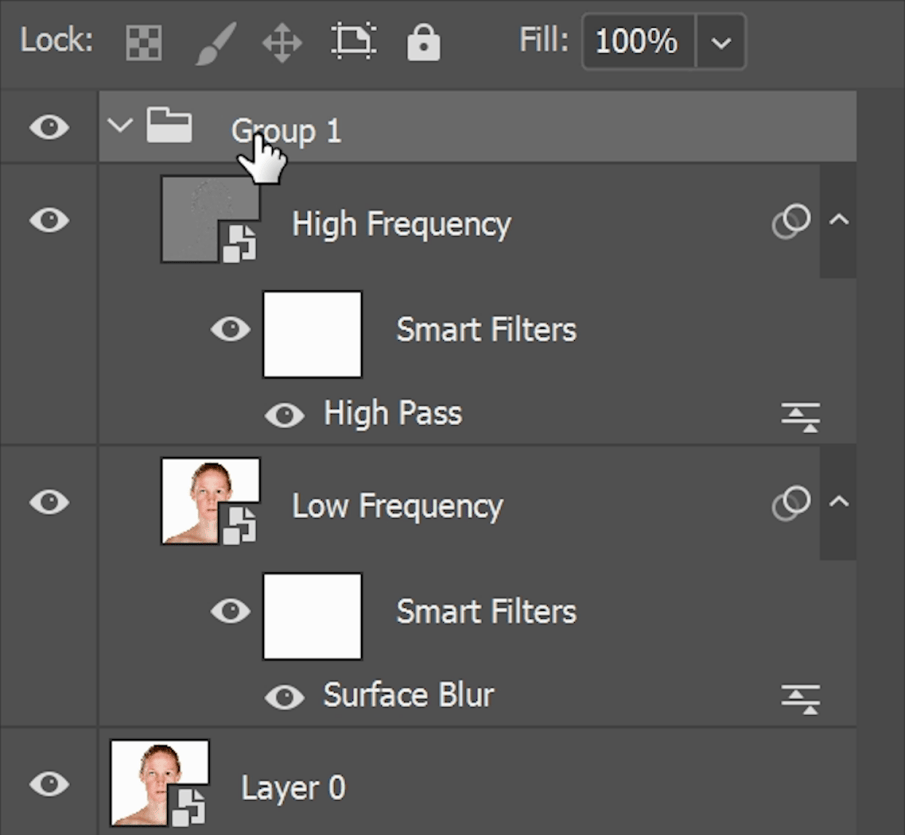The height and width of the screenshot is (835, 905).
Task: Hide Layer 0 using its eye icon
Action: tap(49, 784)
